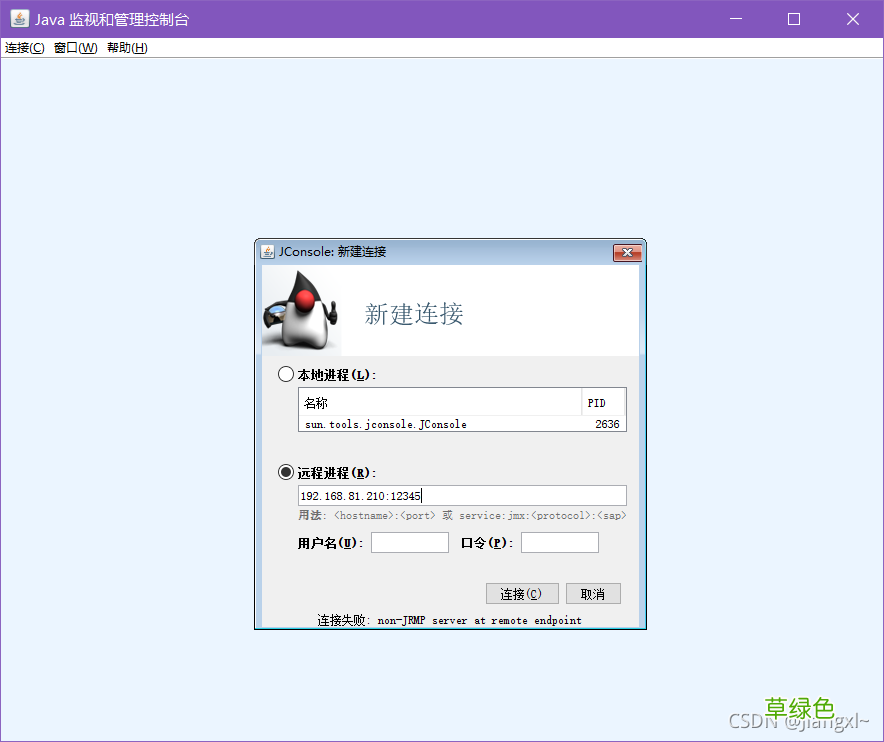Select the 远程进程(R) radio button
The image size is (884, 742).
[x=286, y=472]
